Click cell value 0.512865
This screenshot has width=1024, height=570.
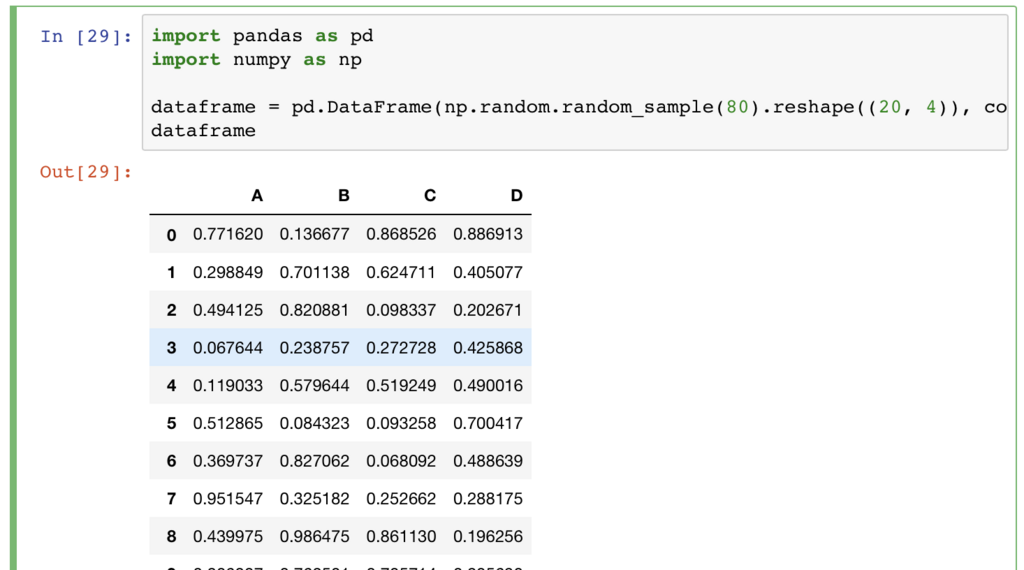coord(228,424)
